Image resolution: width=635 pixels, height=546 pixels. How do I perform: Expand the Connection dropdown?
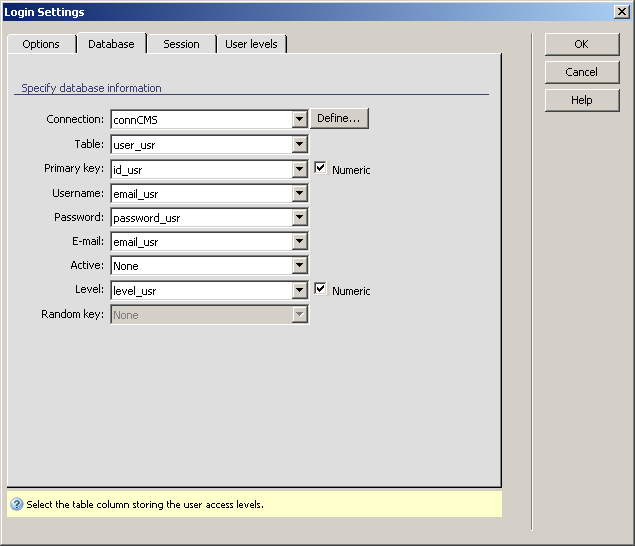(299, 120)
